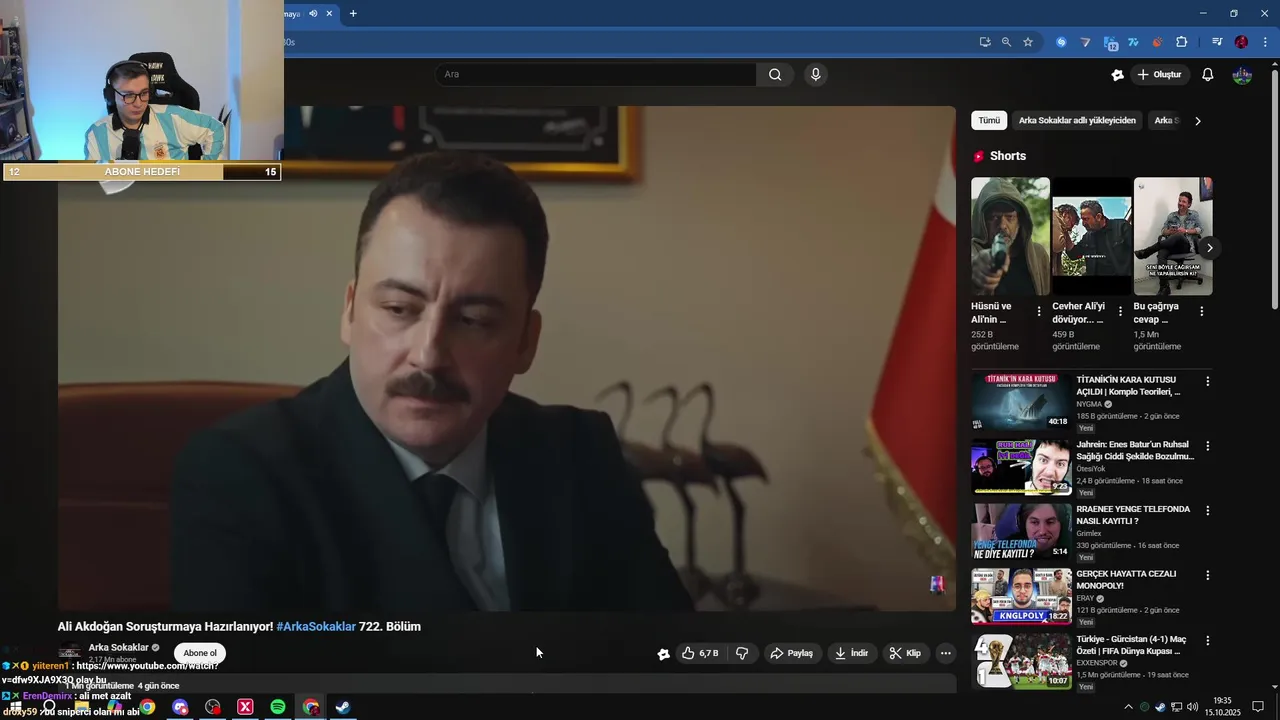Open Windows notification center icon
Image resolution: width=1280 pixels, height=720 pixels.
click(1258, 707)
